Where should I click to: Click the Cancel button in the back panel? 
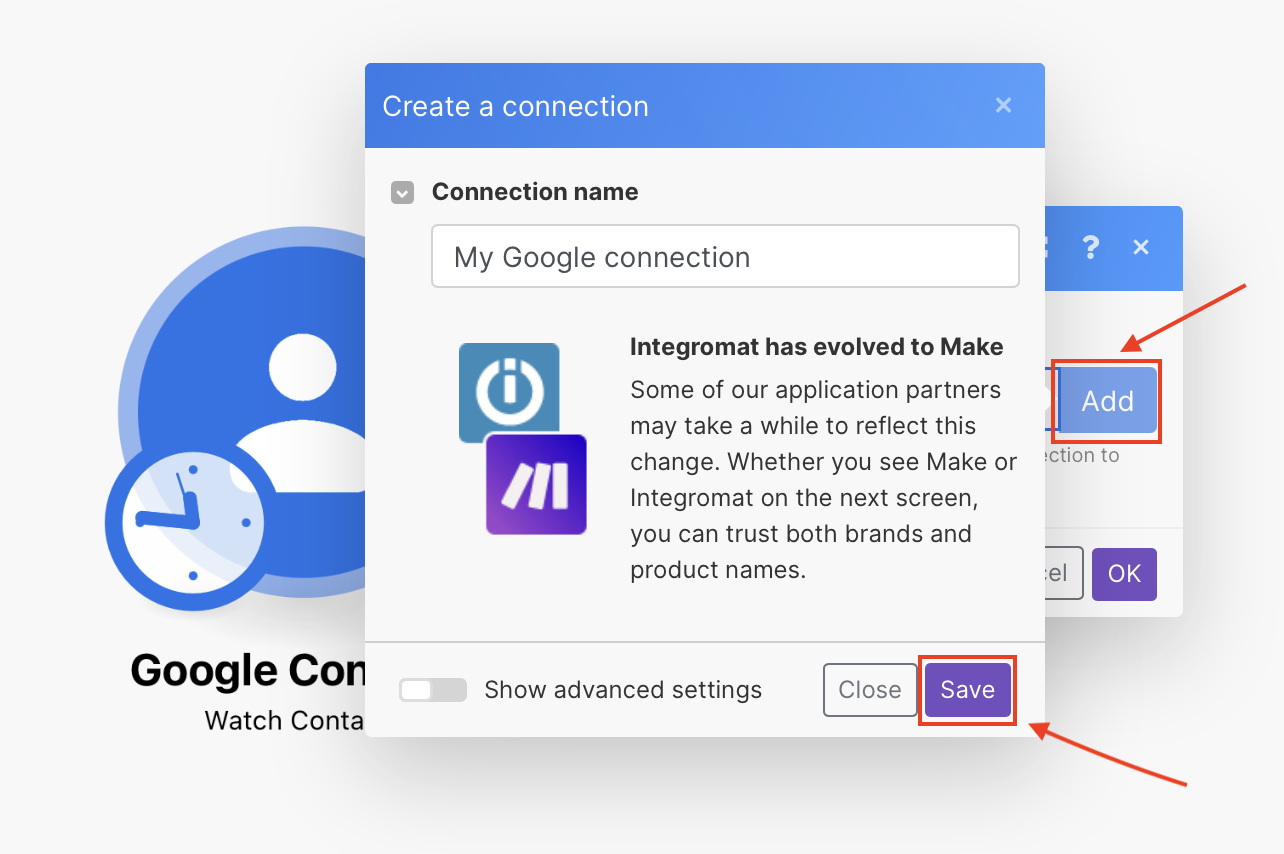1064,574
